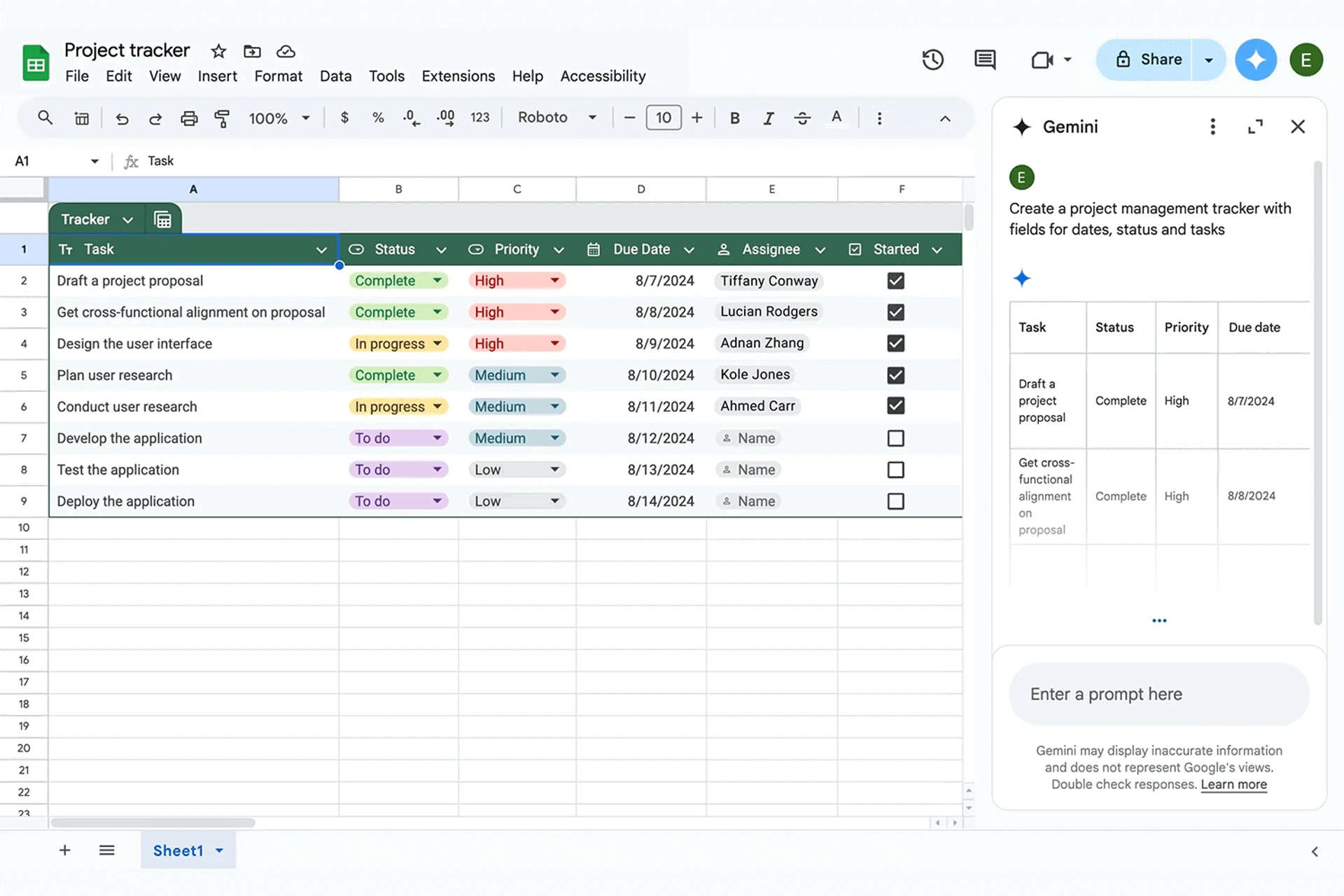Click the undo arrow icon

[x=122, y=118]
